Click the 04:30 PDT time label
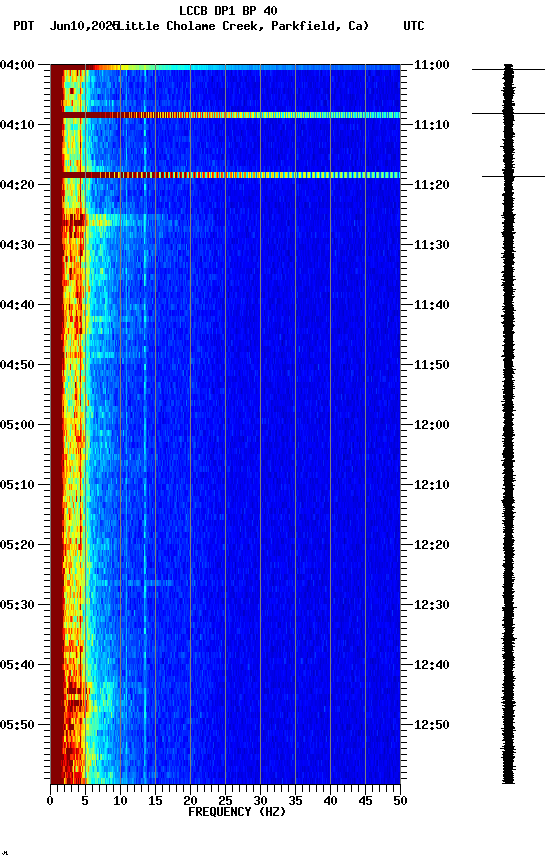 (17, 245)
